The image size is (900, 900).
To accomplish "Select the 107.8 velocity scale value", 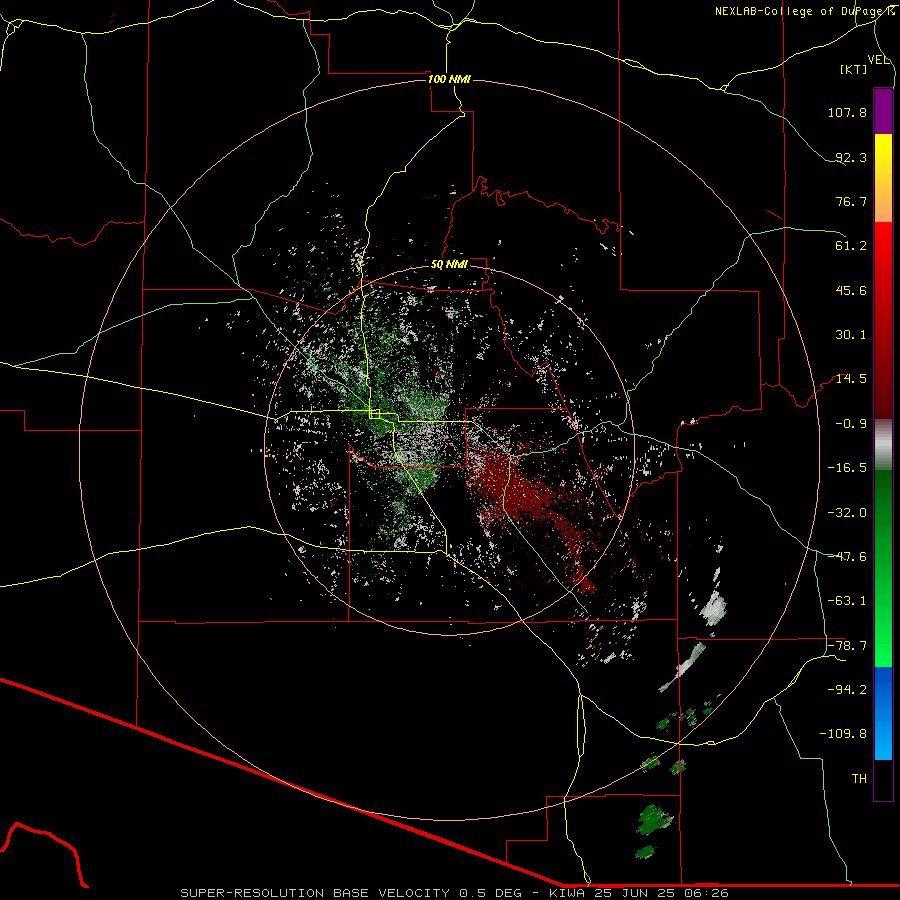I will point(847,112).
